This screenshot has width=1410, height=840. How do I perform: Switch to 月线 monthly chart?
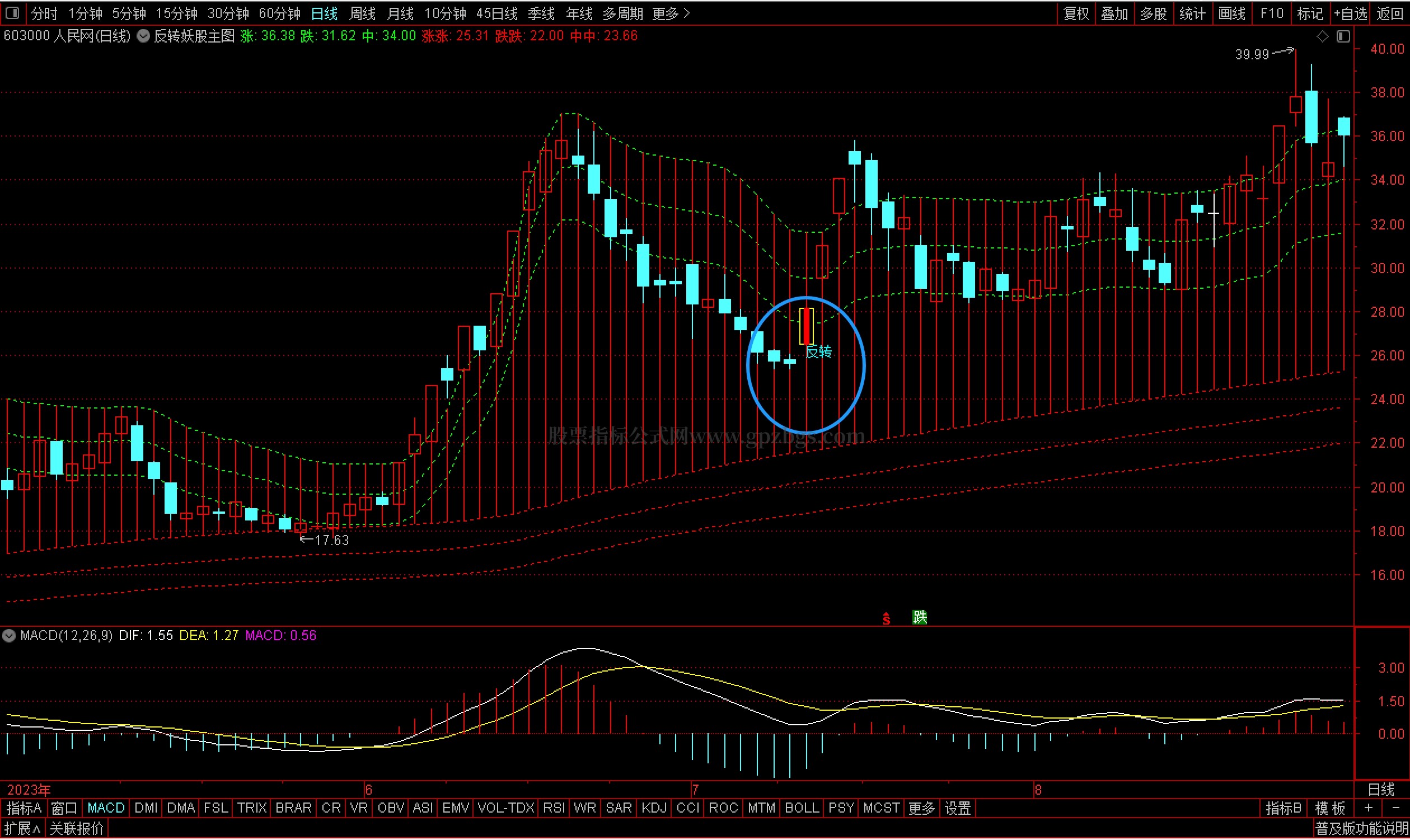pyautogui.click(x=400, y=13)
